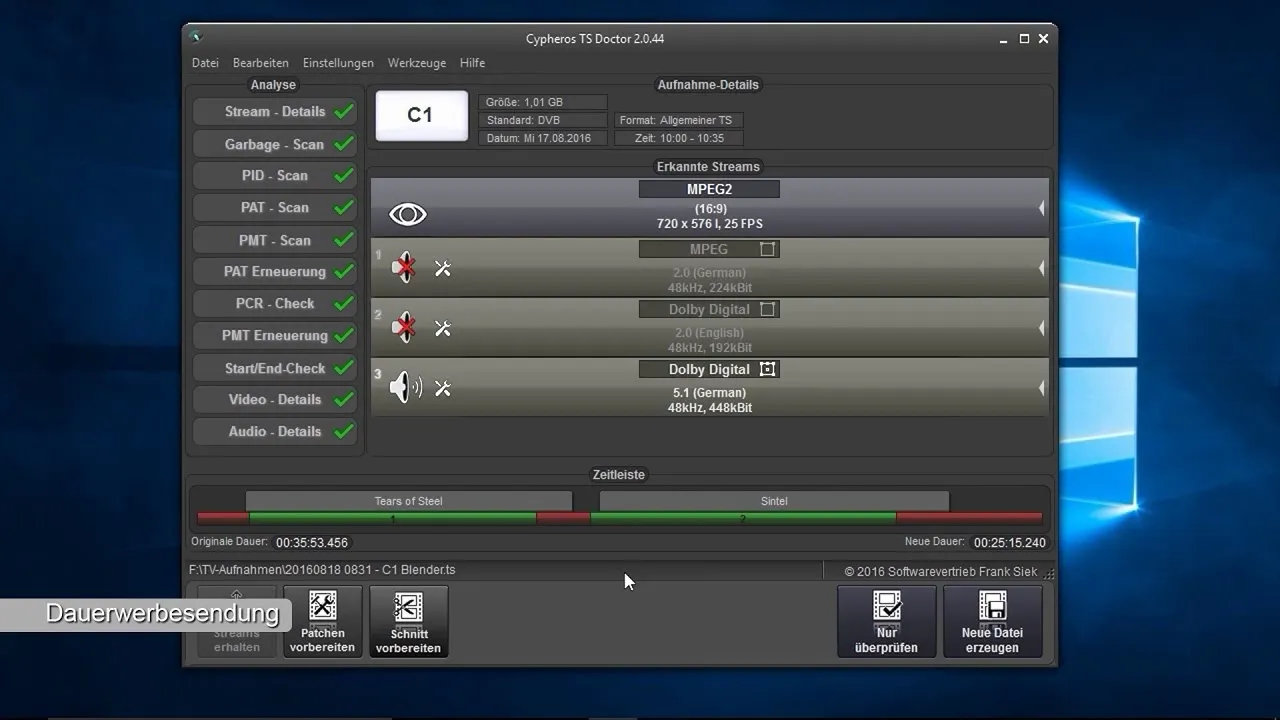Toggle the eye icon of the MPEG2 video stream
The width and height of the screenshot is (1280, 720).
click(x=408, y=215)
